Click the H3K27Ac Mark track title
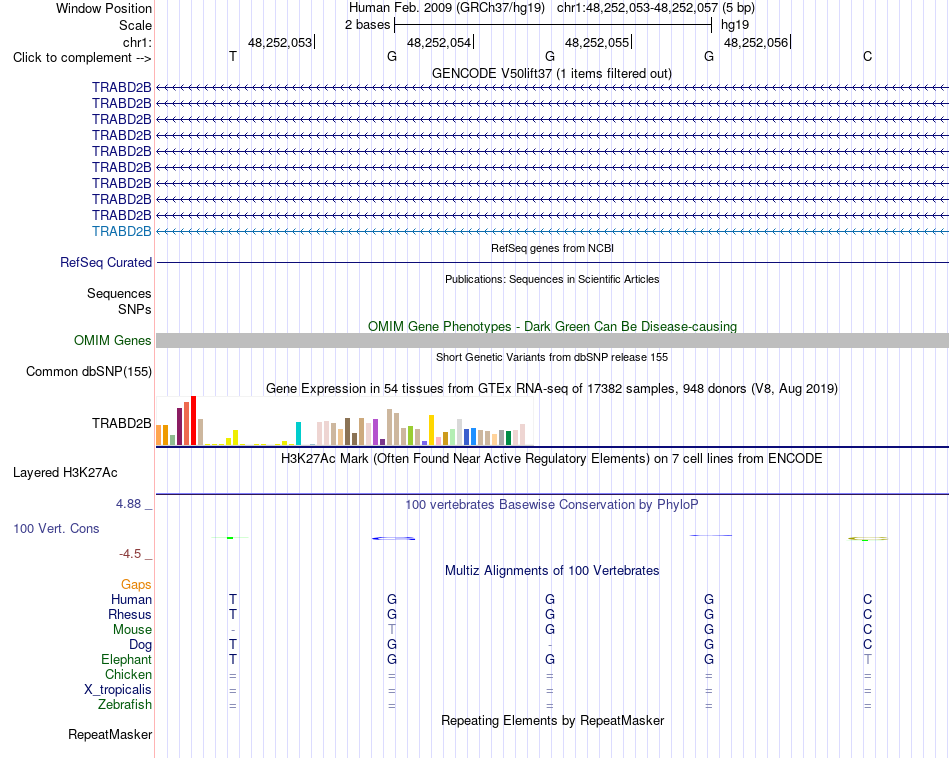Viewport: 950px width, 758px height. [552, 458]
